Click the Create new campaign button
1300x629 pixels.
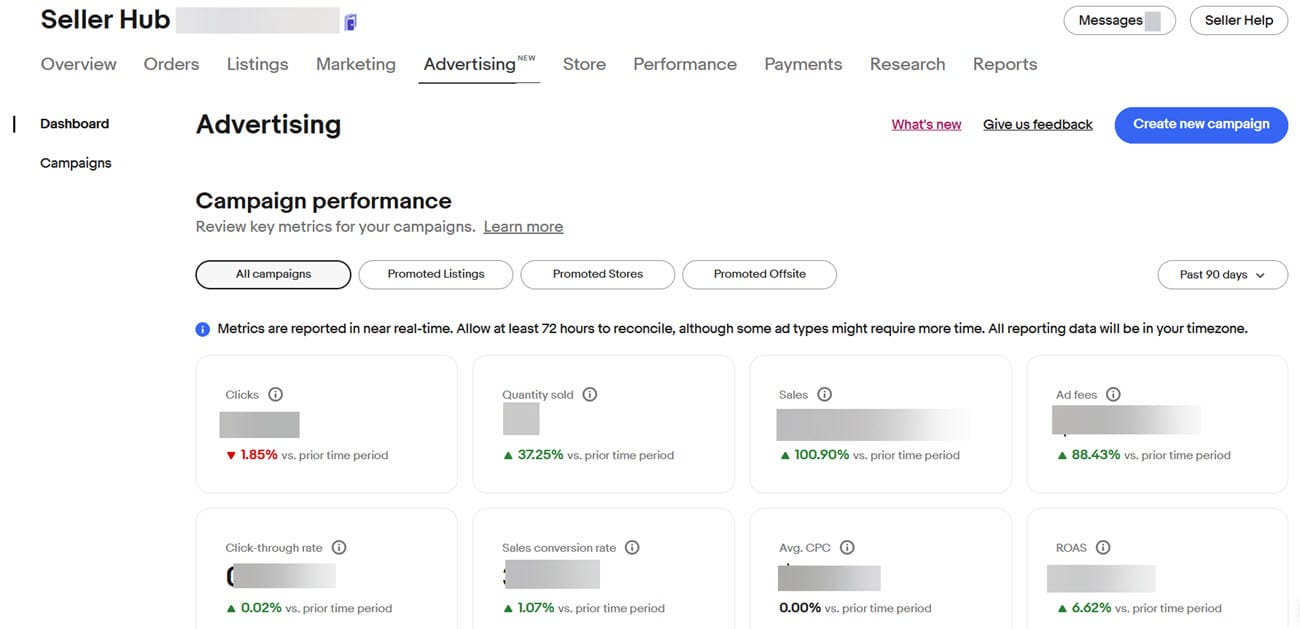[x=1201, y=124]
